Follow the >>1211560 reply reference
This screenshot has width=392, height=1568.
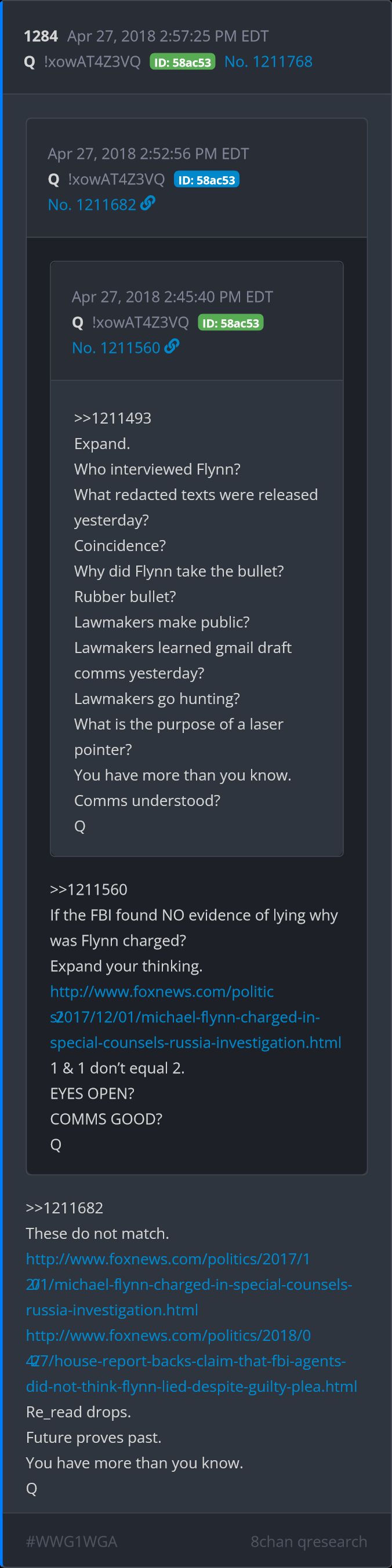click(89, 890)
